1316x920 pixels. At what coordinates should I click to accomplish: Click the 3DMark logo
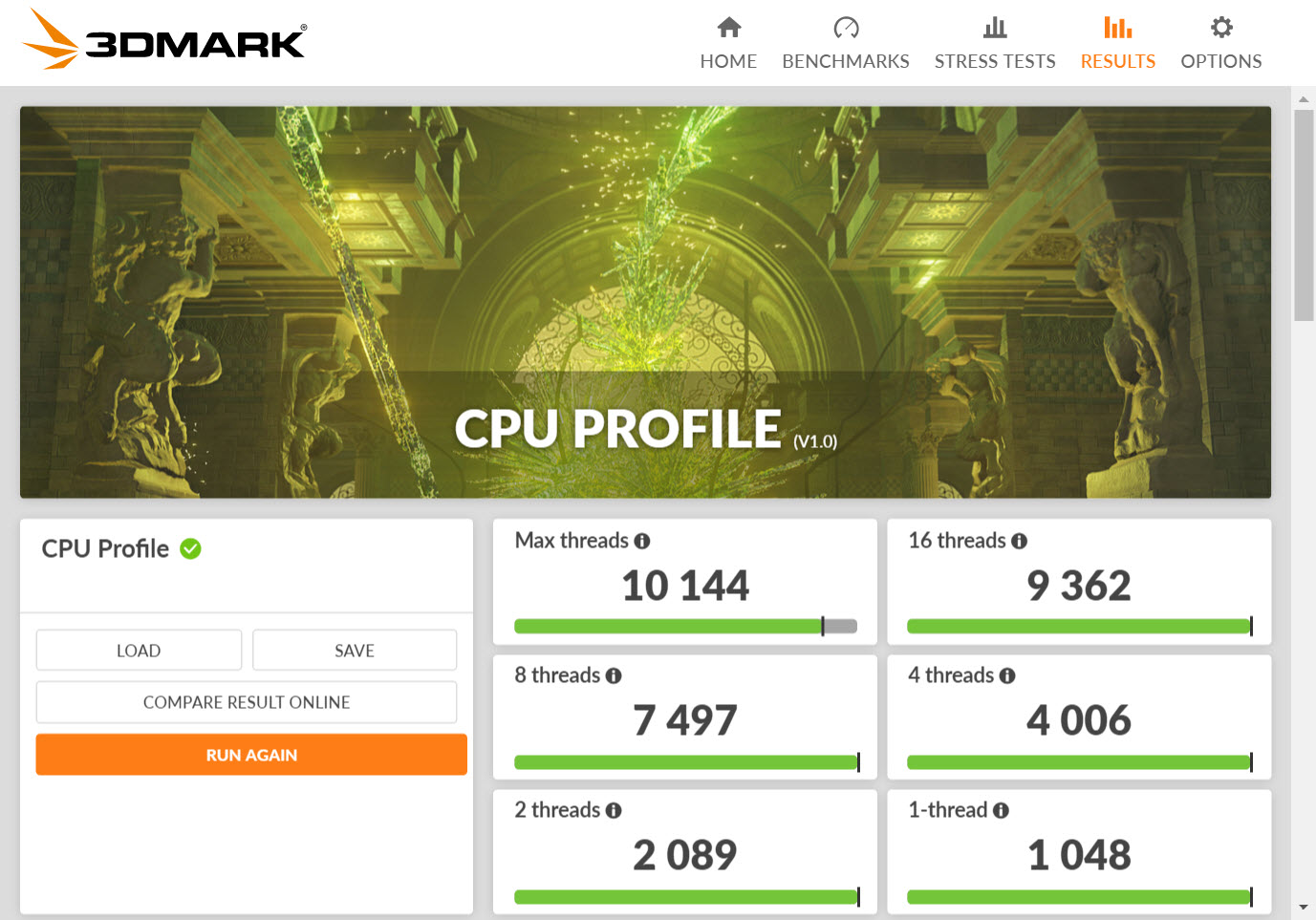tap(163, 39)
